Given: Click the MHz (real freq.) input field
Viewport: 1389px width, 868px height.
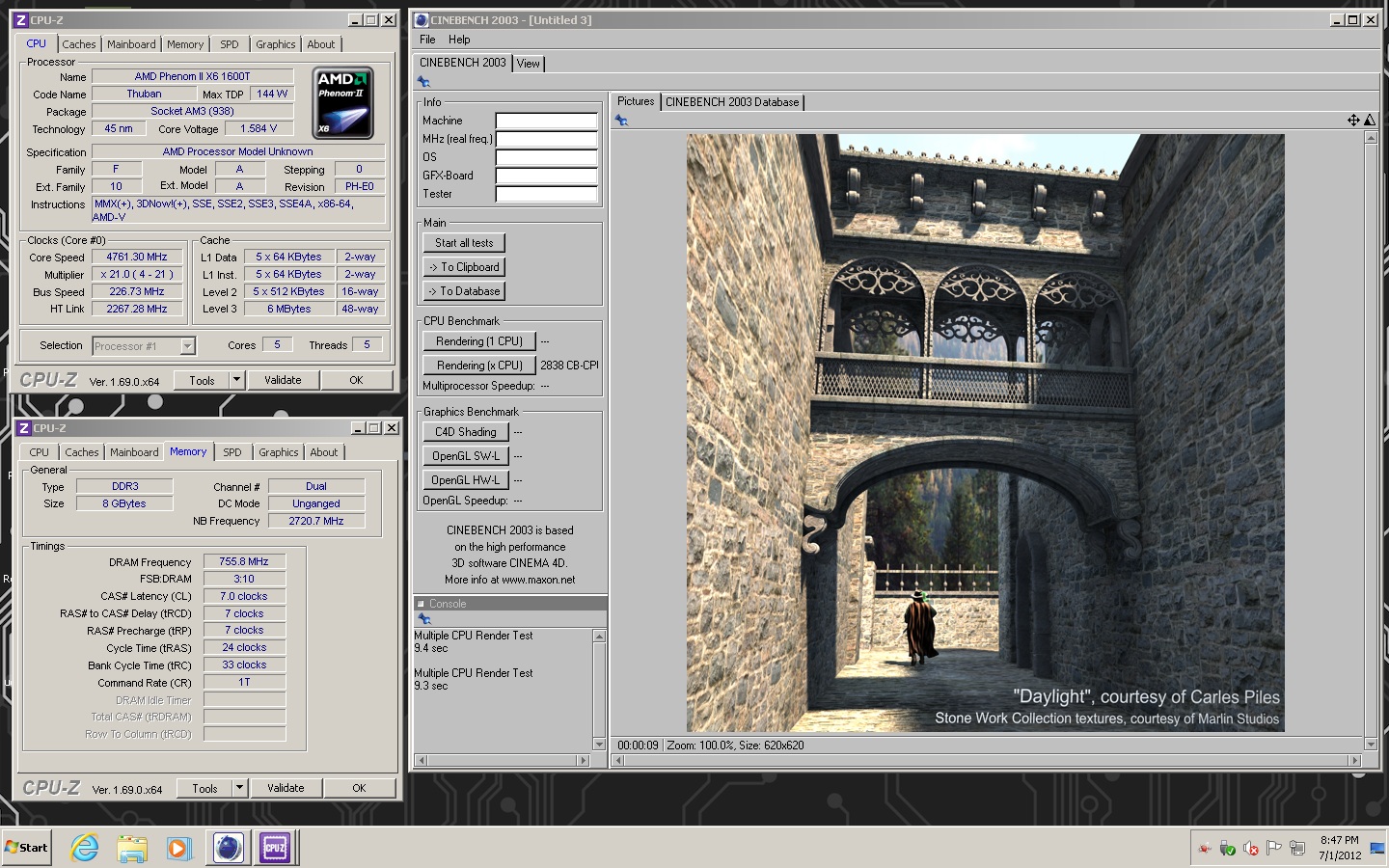Looking at the screenshot, I should click(x=547, y=139).
